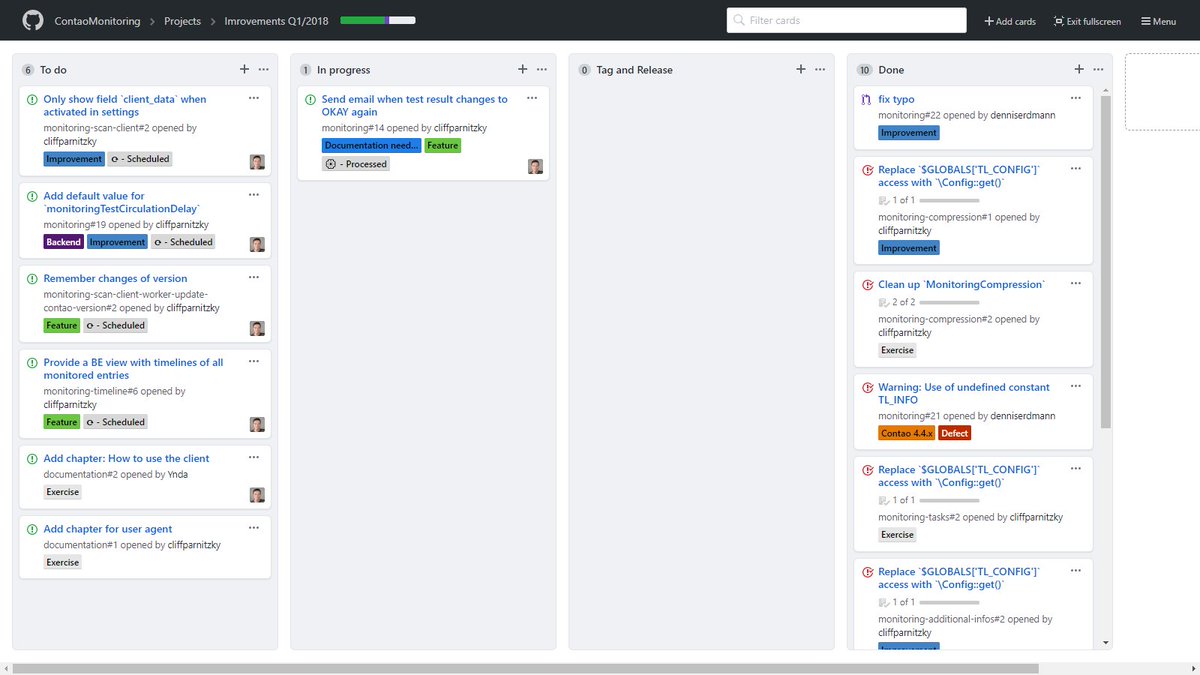Click author link Ynda on documentation#2 card
The height and width of the screenshot is (675, 1200).
[x=179, y=474]
